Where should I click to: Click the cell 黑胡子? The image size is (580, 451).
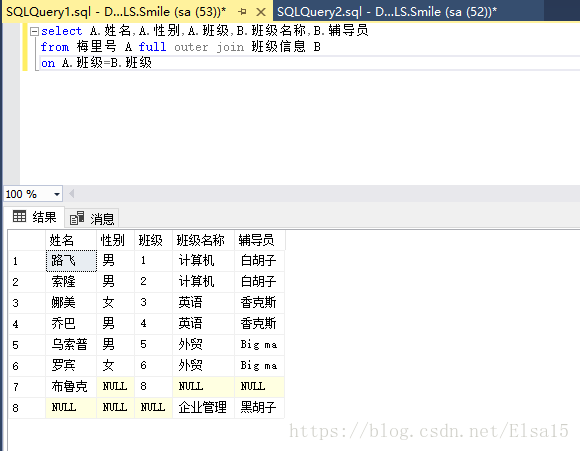click(x=260, y=408)
